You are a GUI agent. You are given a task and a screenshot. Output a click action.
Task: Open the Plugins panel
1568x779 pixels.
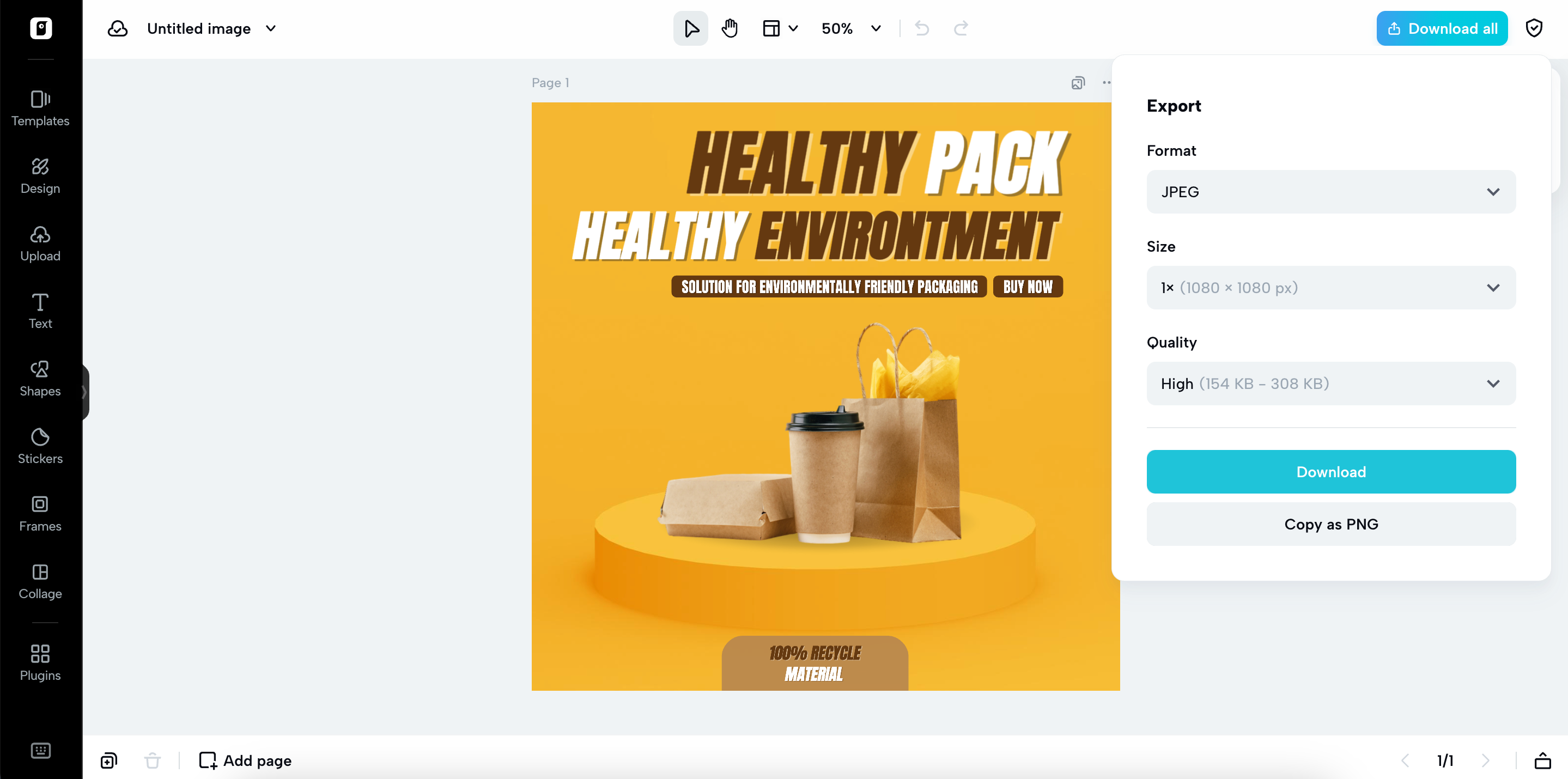point(40,662)
